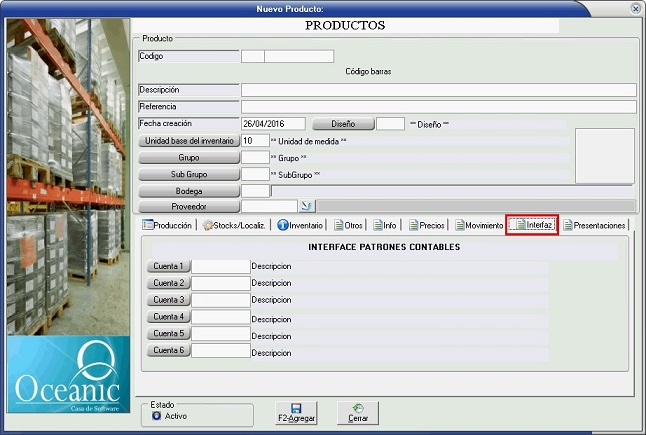This screenshot has width=646, height=435.
Task: Click the Referencia text field
Action: click(438, 107)
